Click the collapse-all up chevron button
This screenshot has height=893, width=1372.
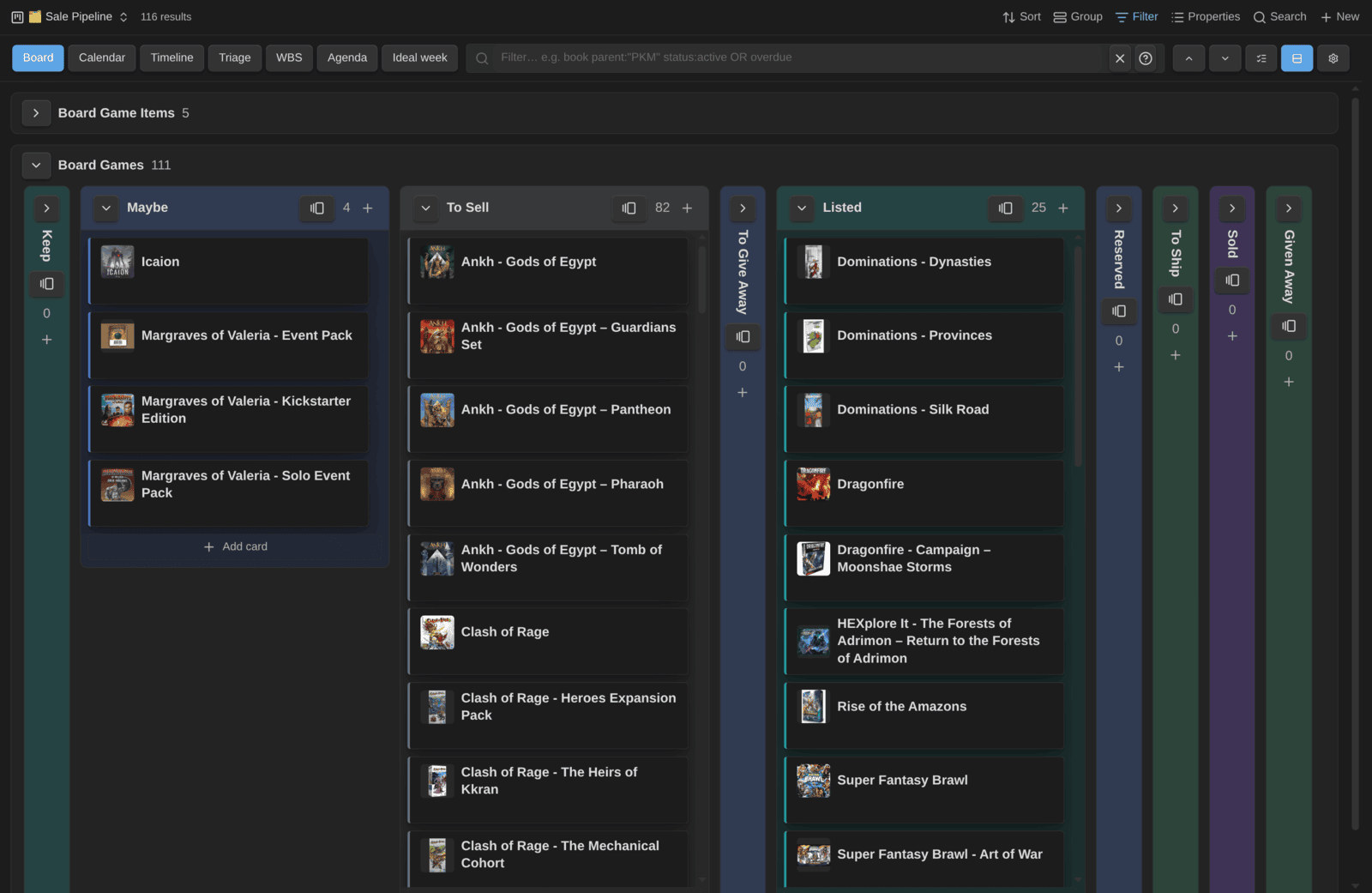pyautogui.click(x=1188, y=58)
